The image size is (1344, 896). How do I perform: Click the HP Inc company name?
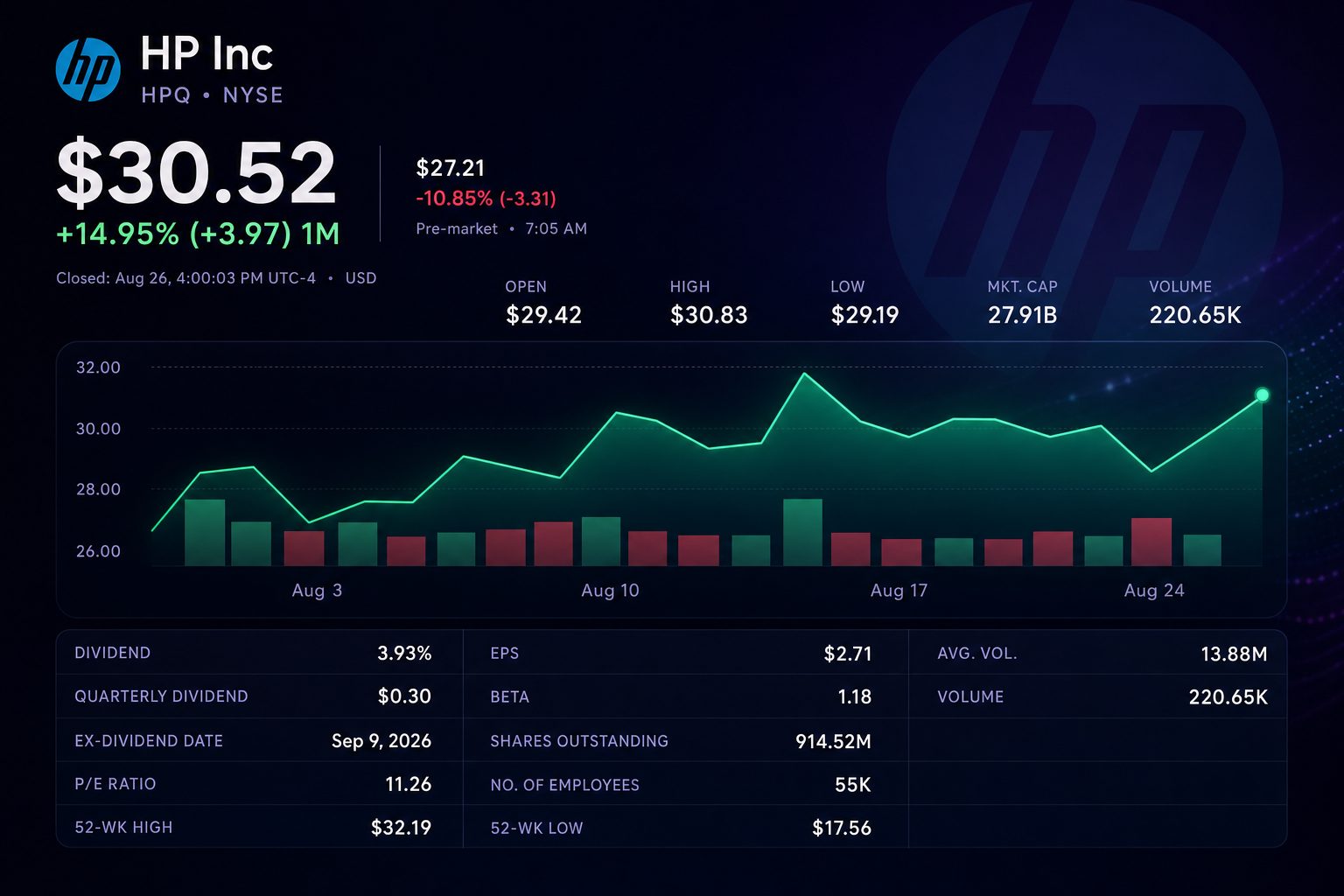pyautogui.click(x=206, y=54)
